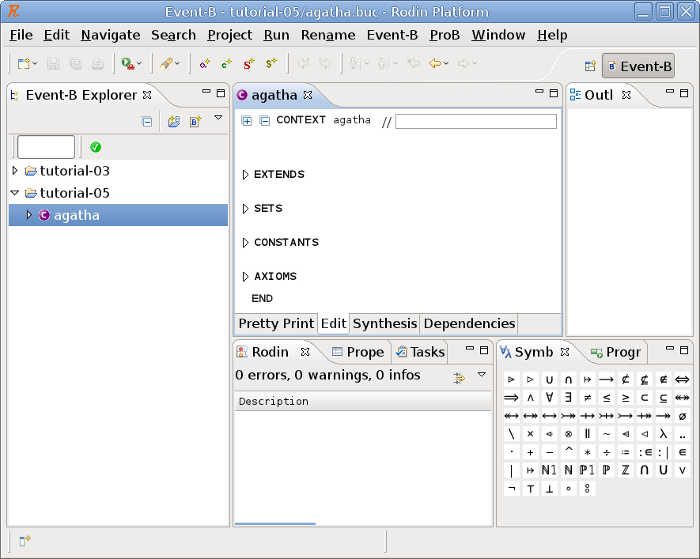Click the status bar icon at bottom left
This screenshot has width=700, height=559.
(x=25, y=541)
